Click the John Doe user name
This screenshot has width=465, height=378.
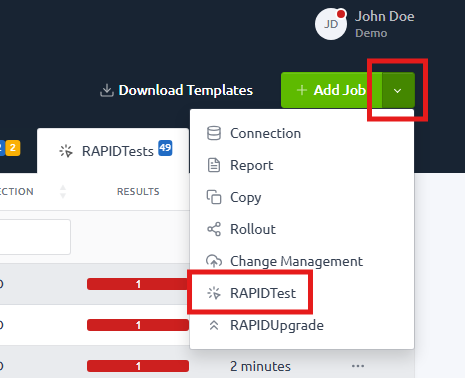click(x=384, y=16)
